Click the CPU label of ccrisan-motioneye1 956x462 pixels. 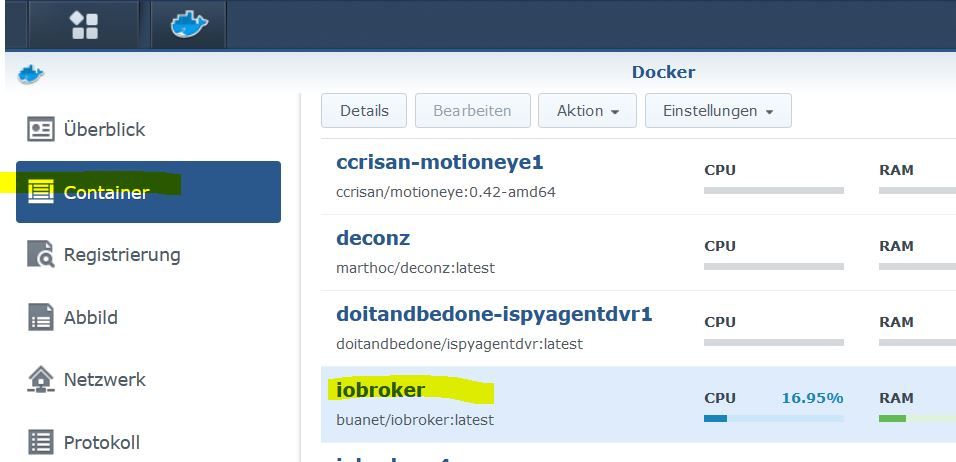[720, 170]
